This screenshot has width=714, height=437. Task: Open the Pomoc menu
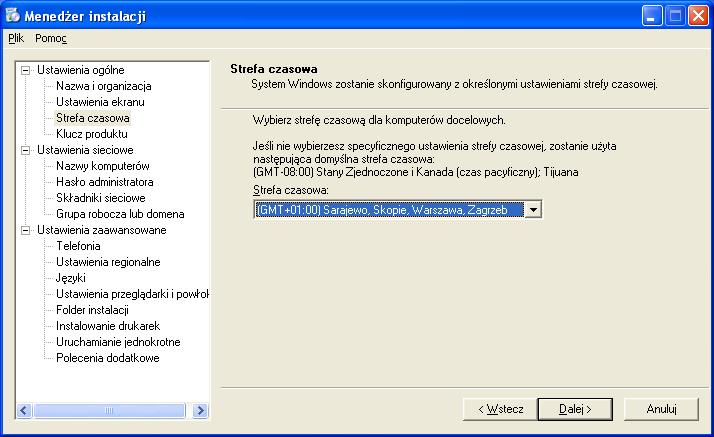[x=51, y=38]
